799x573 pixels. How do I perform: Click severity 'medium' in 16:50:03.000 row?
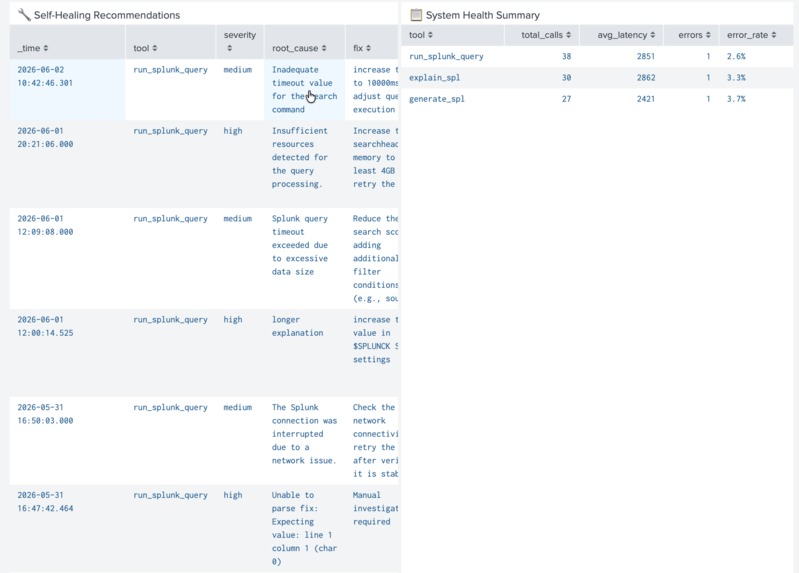pos(237,407)
